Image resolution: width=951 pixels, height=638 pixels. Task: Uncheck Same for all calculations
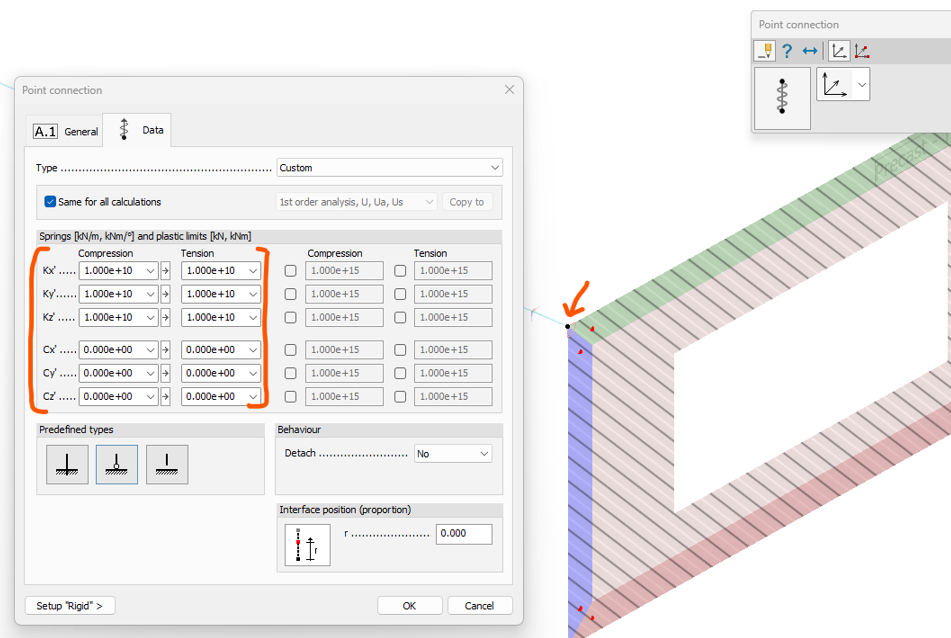tap(50, 202)
